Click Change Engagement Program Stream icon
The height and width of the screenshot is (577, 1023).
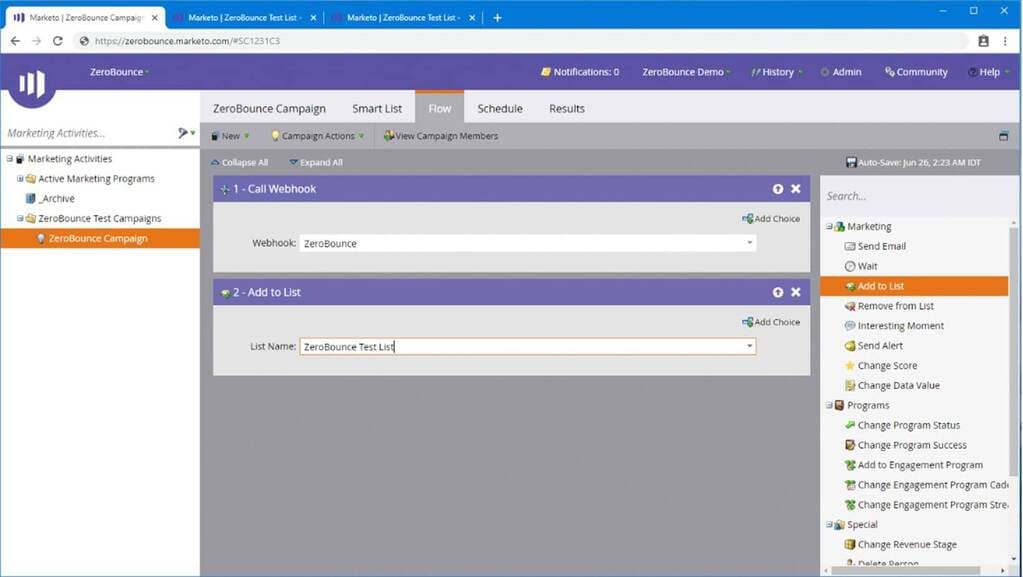pyautogui.click(x=849, y=505)
